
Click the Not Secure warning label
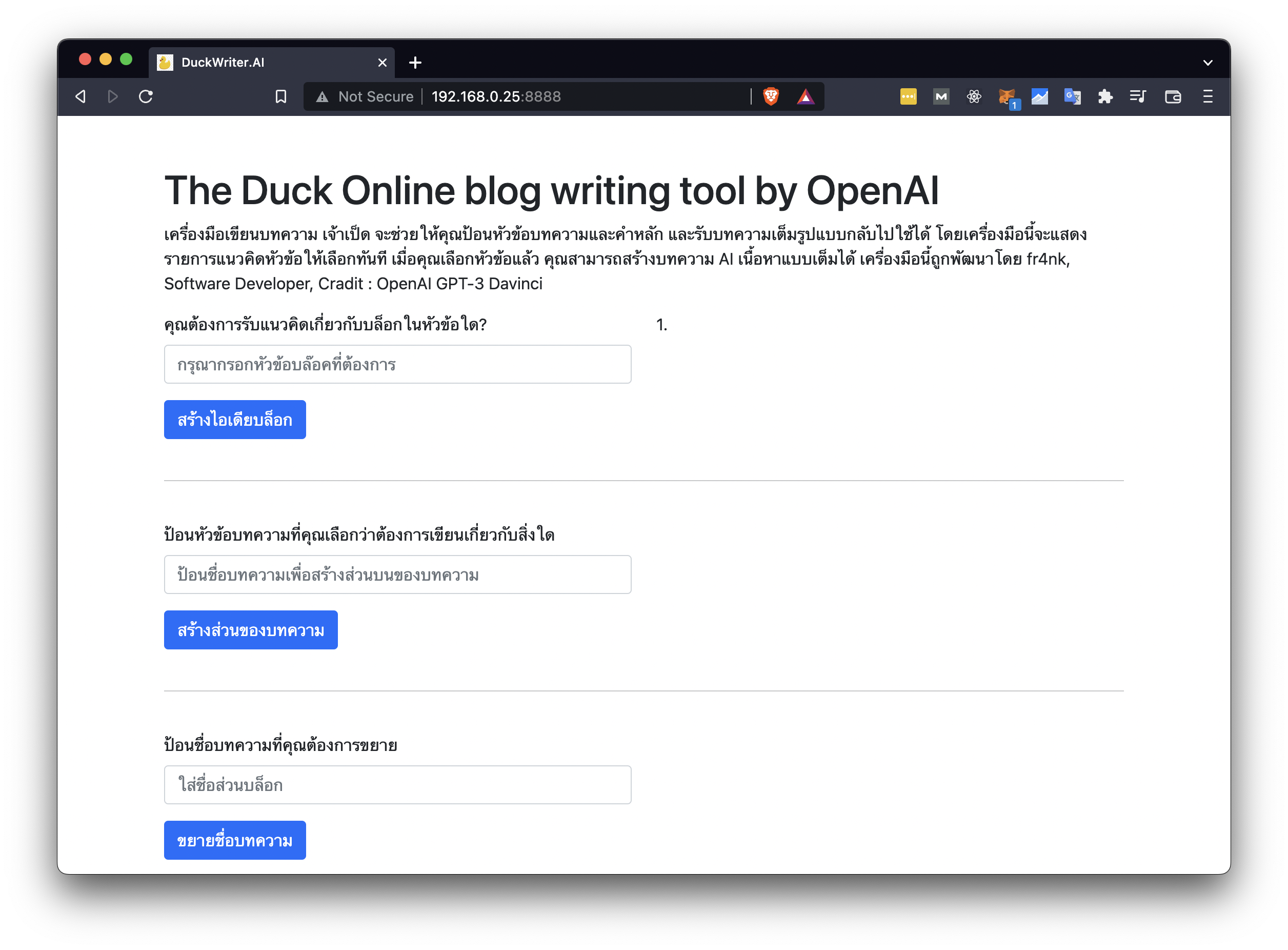click(366, 96)
